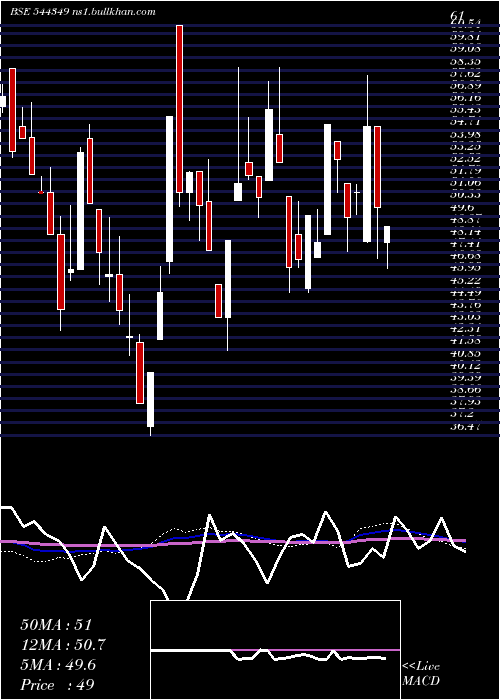Screen dimensions: 500x700
Task: Select the 50MA : 51 readout
Action: [x=56, y=625]
